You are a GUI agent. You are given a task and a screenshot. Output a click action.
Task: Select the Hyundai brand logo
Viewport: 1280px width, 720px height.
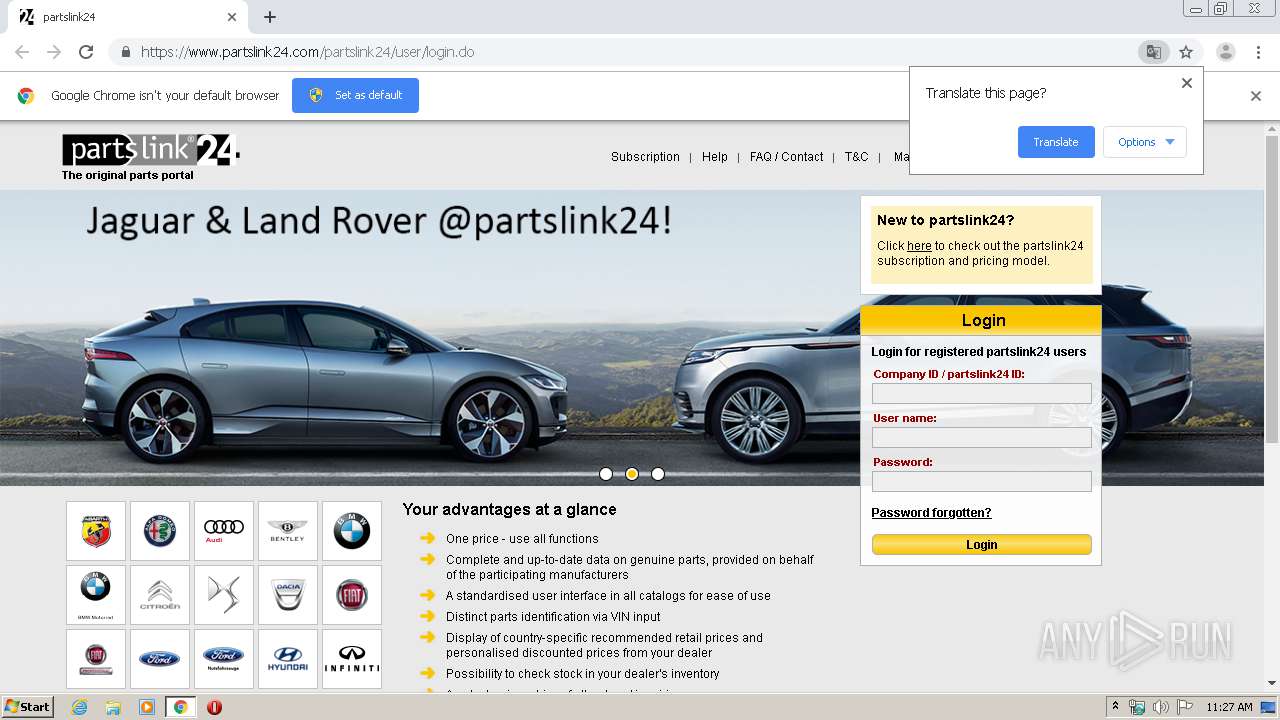288,659
